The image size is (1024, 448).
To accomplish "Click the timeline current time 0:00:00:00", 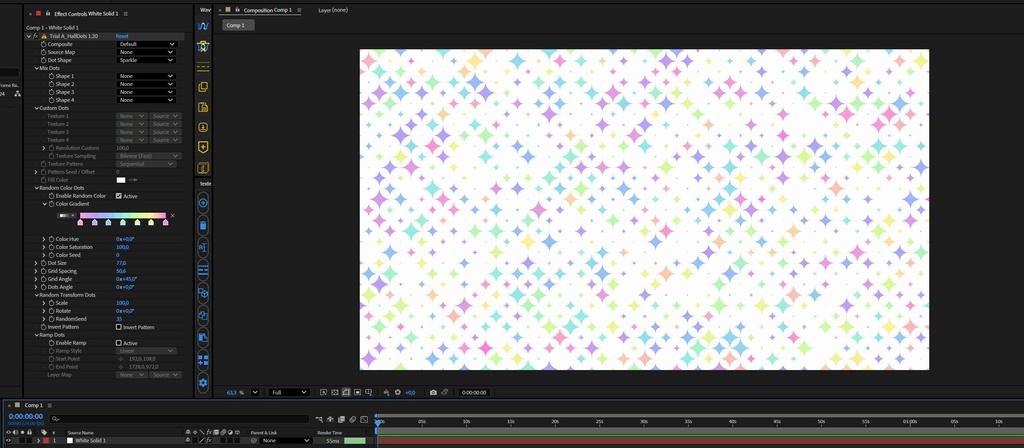I will tap(26, 417).
